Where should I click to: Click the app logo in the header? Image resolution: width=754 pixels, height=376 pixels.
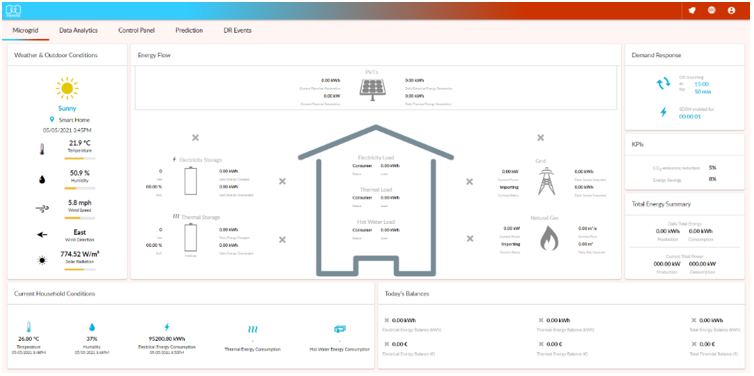pos(14,10)
